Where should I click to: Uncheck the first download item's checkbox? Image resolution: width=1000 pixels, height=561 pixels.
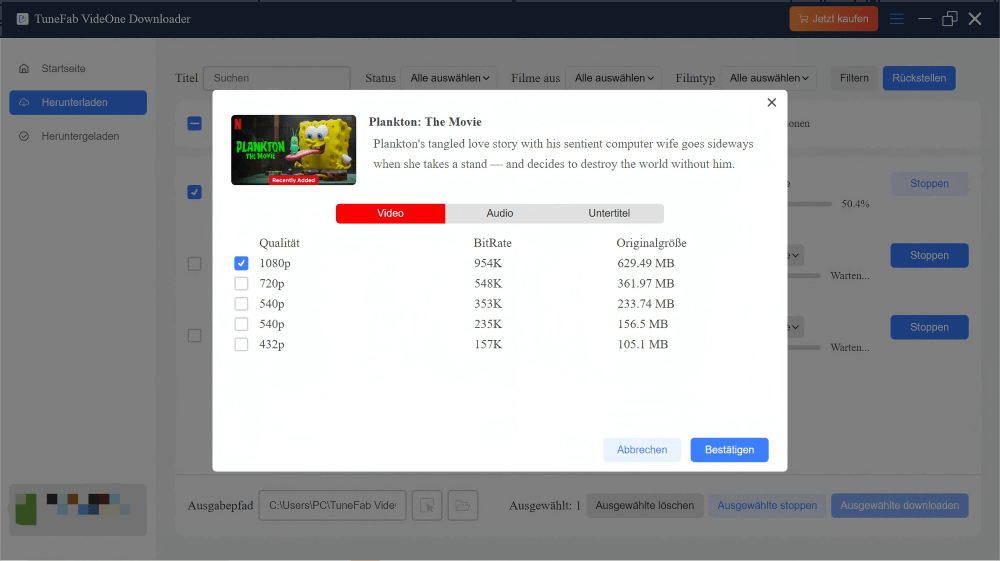pos(195,192)
